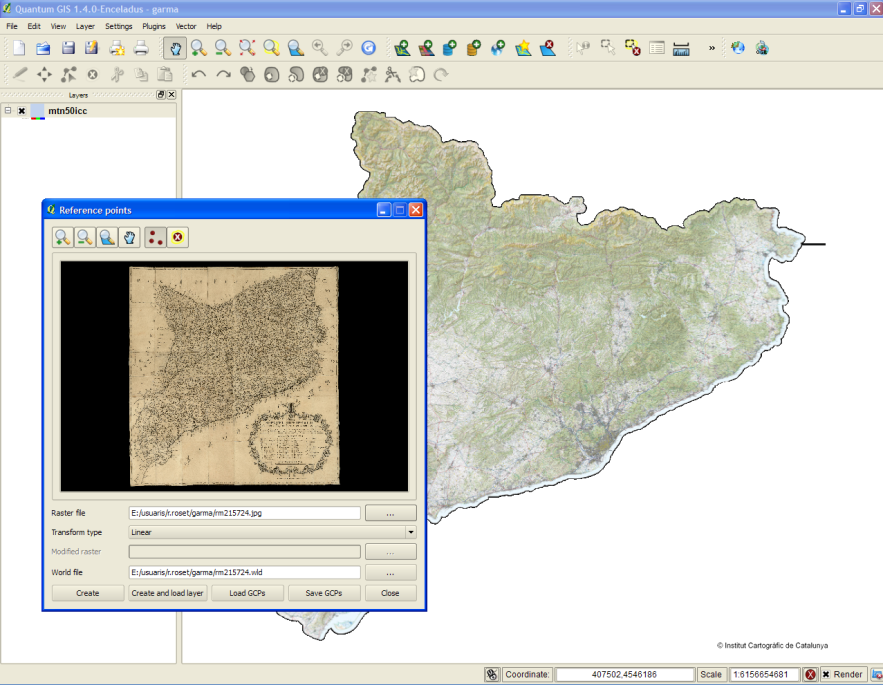Viewport: 883px width, 685px height.
Task: Collapse the mtn50icc layer tree node
Action: pos(8,110)
